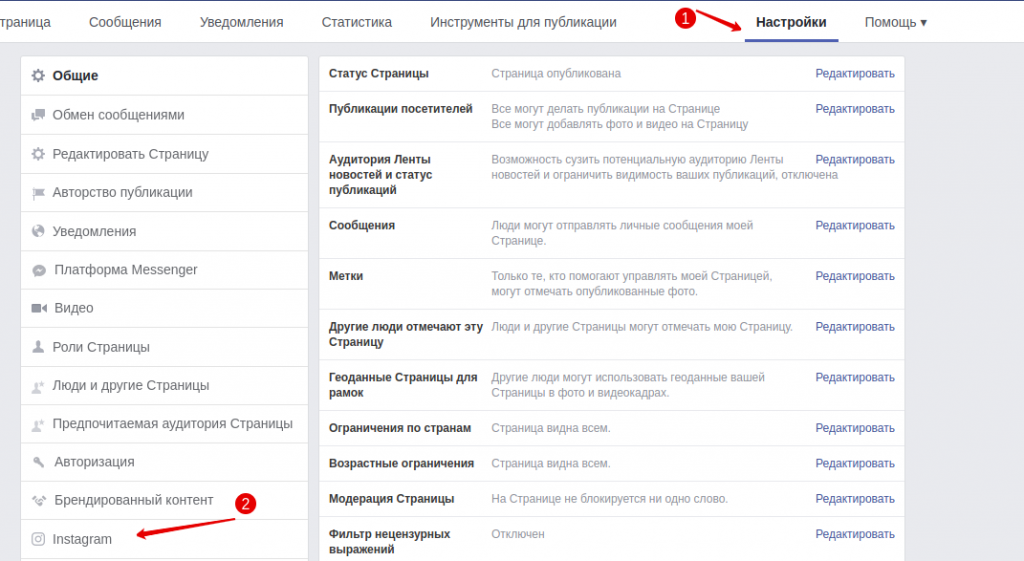This screenshot has height=561, width=1024.
Task: Go to the Сообщения tab
Action: [x=125, y=22]
